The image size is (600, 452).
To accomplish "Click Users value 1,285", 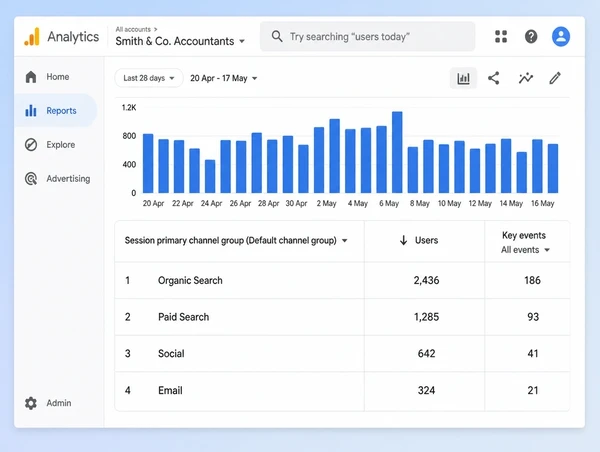I will [x=426, y=317].
